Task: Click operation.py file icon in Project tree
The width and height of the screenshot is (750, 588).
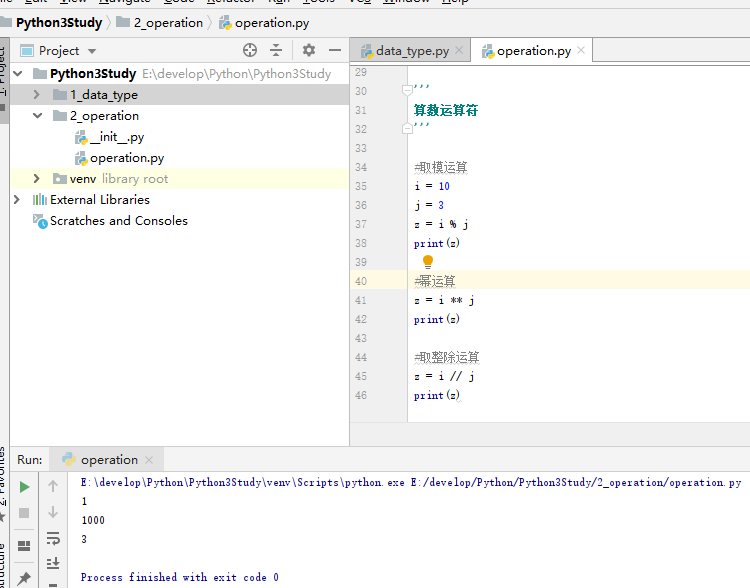Action: [81, 158]
